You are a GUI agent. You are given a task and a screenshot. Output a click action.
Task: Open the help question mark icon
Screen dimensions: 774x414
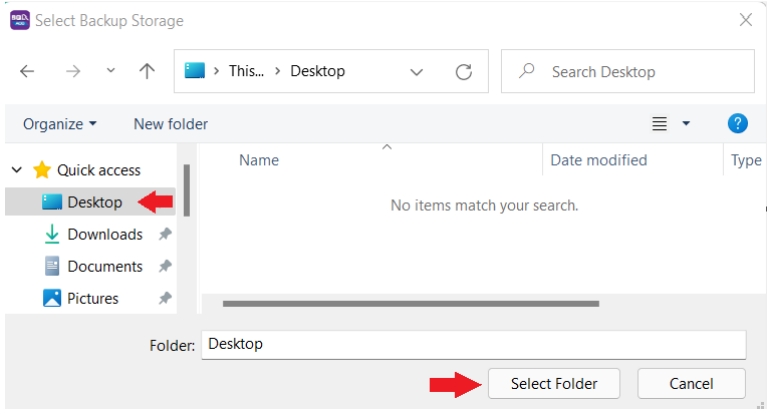pyautogui.click(x=737, y=124)
